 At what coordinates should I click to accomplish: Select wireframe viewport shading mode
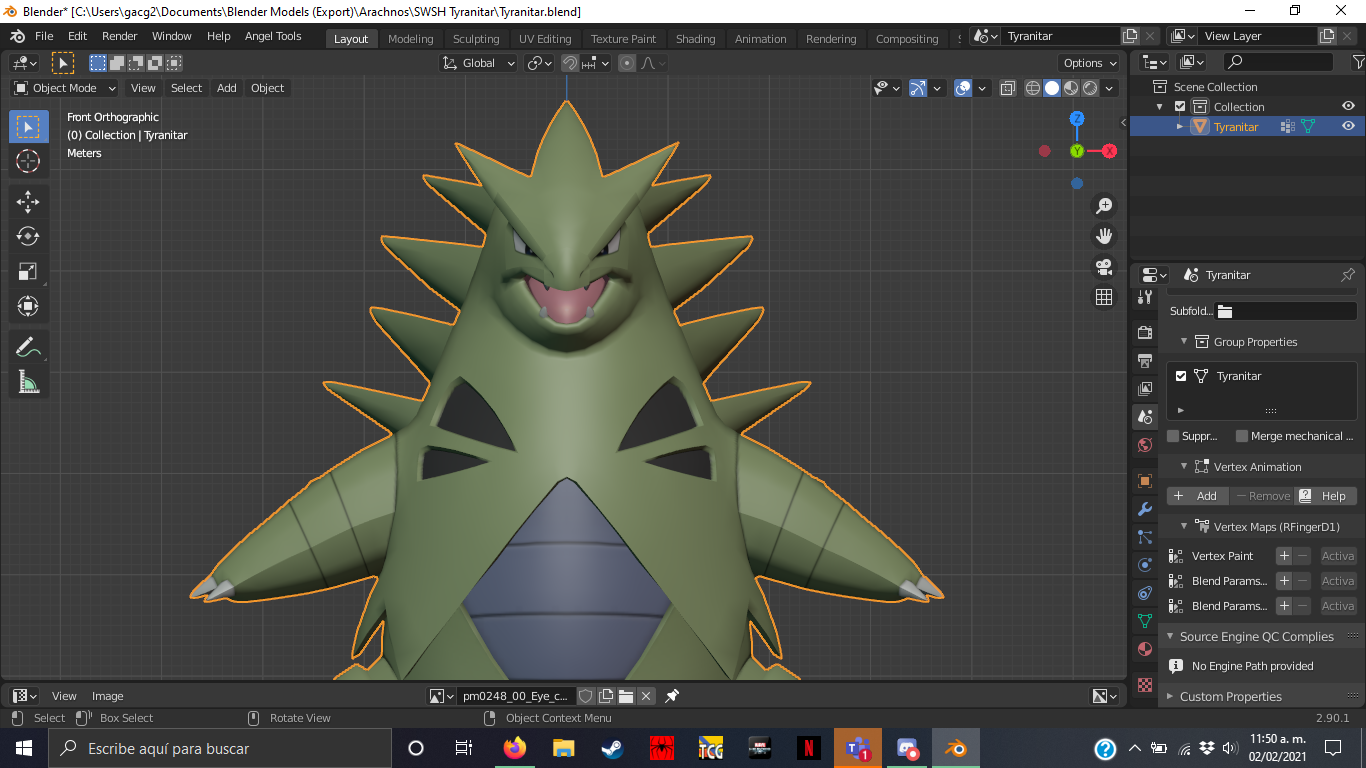click(1033, 88)
